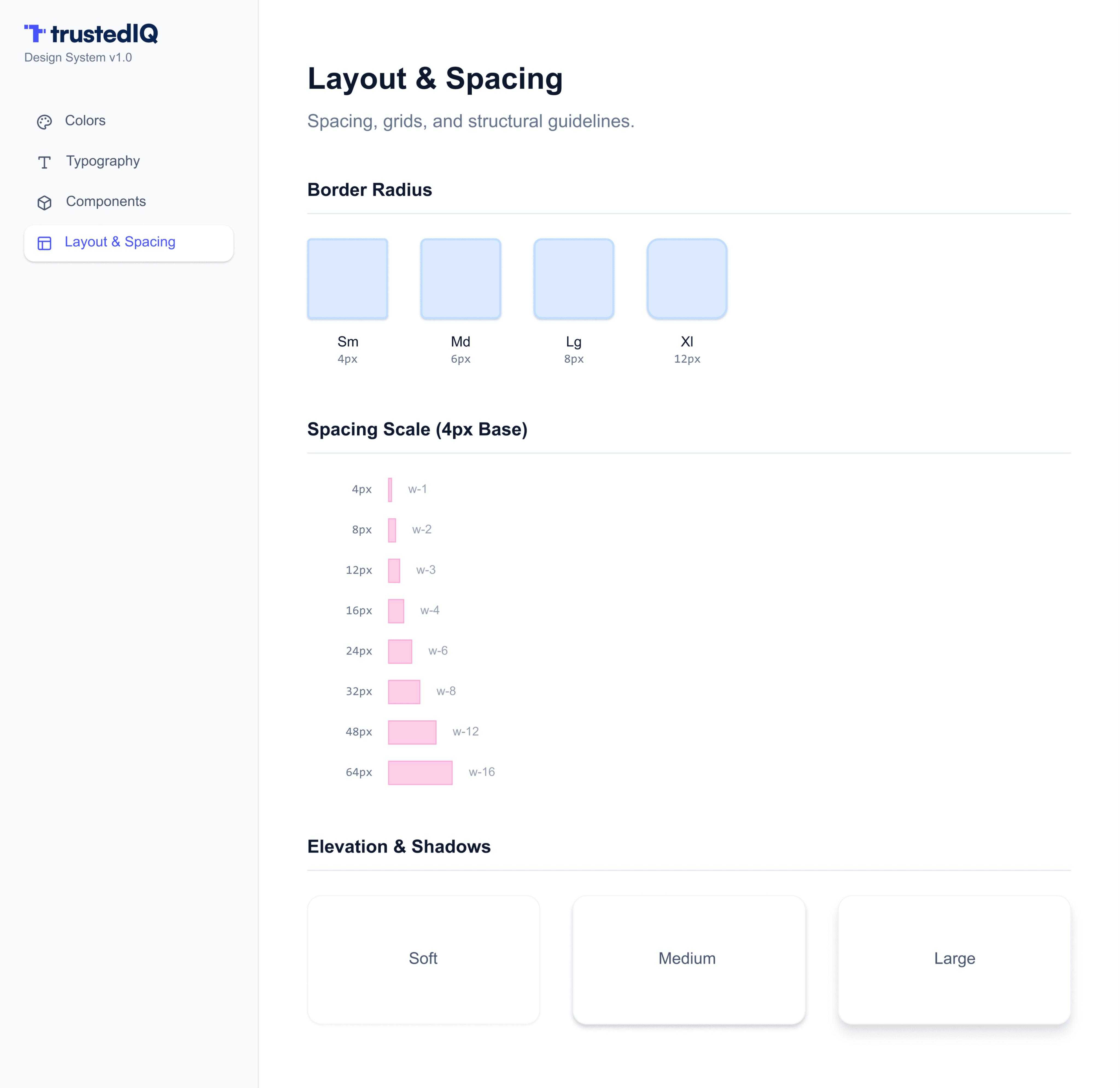Click the Medium shadow card
The image size is (1120, 1088).
688,959
